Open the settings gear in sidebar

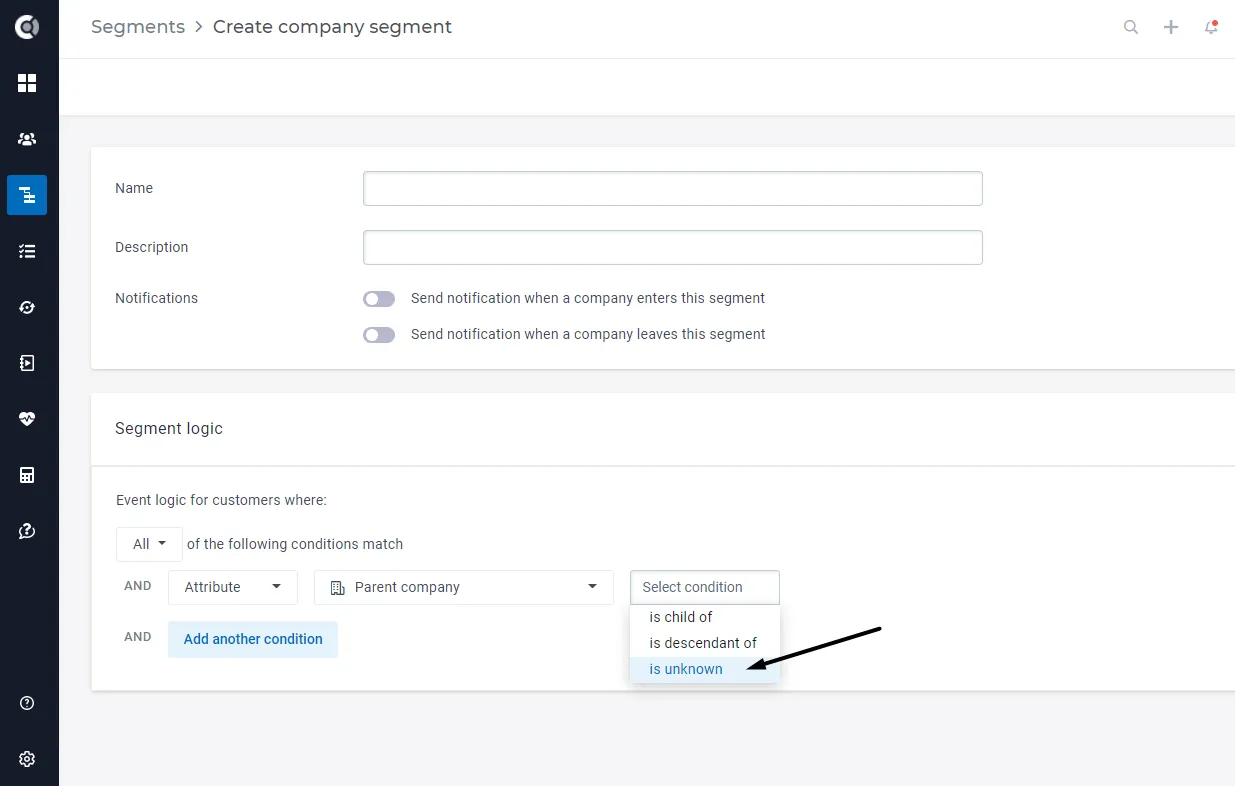pos(27,759)
